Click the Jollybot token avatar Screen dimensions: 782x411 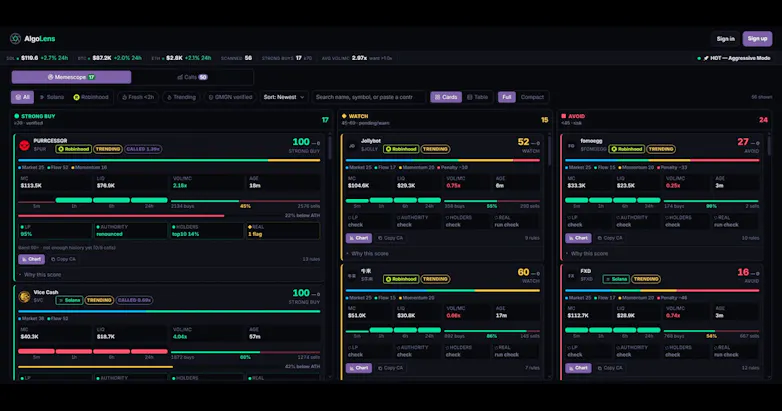pyautogui.click(x=352, y=146)
